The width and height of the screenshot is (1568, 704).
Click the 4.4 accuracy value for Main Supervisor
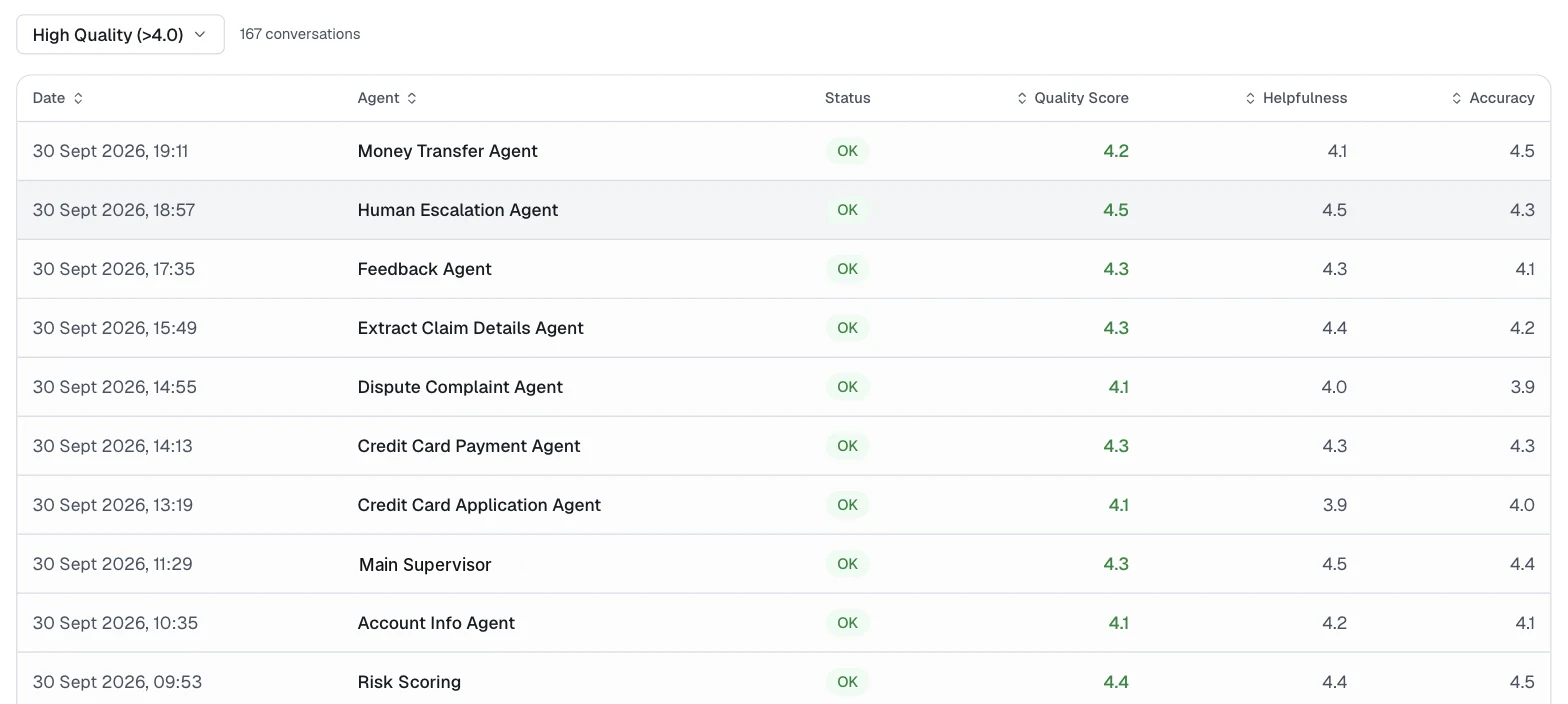coord(1522,564)
